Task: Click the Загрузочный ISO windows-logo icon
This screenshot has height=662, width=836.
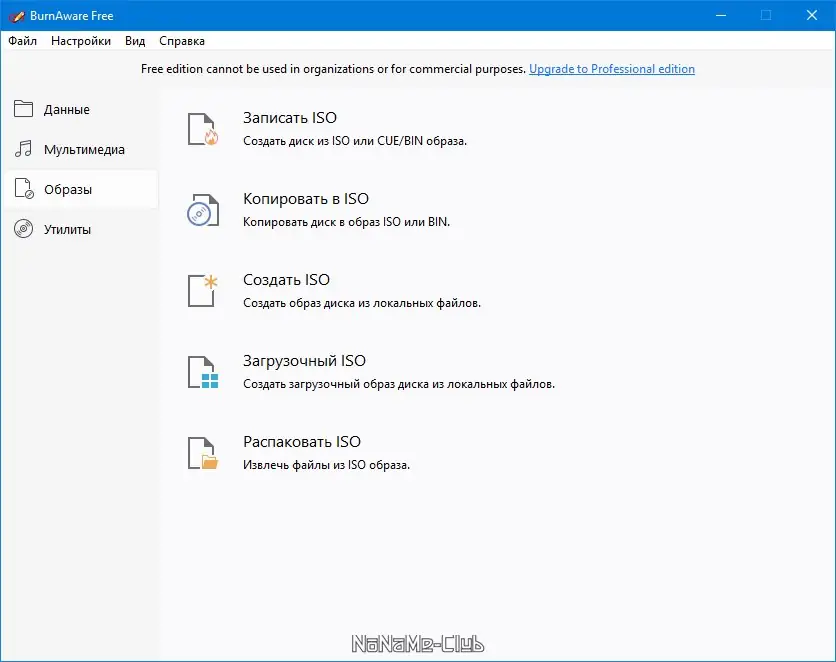Action: tap(203, 372)
